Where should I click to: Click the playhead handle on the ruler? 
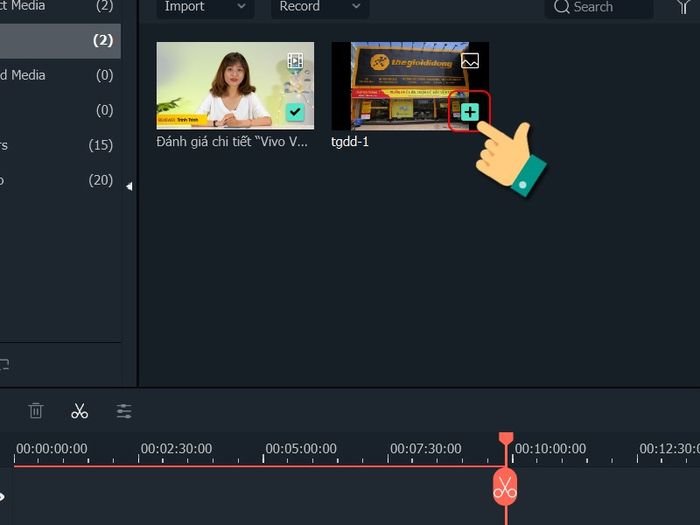pos(506,438)
